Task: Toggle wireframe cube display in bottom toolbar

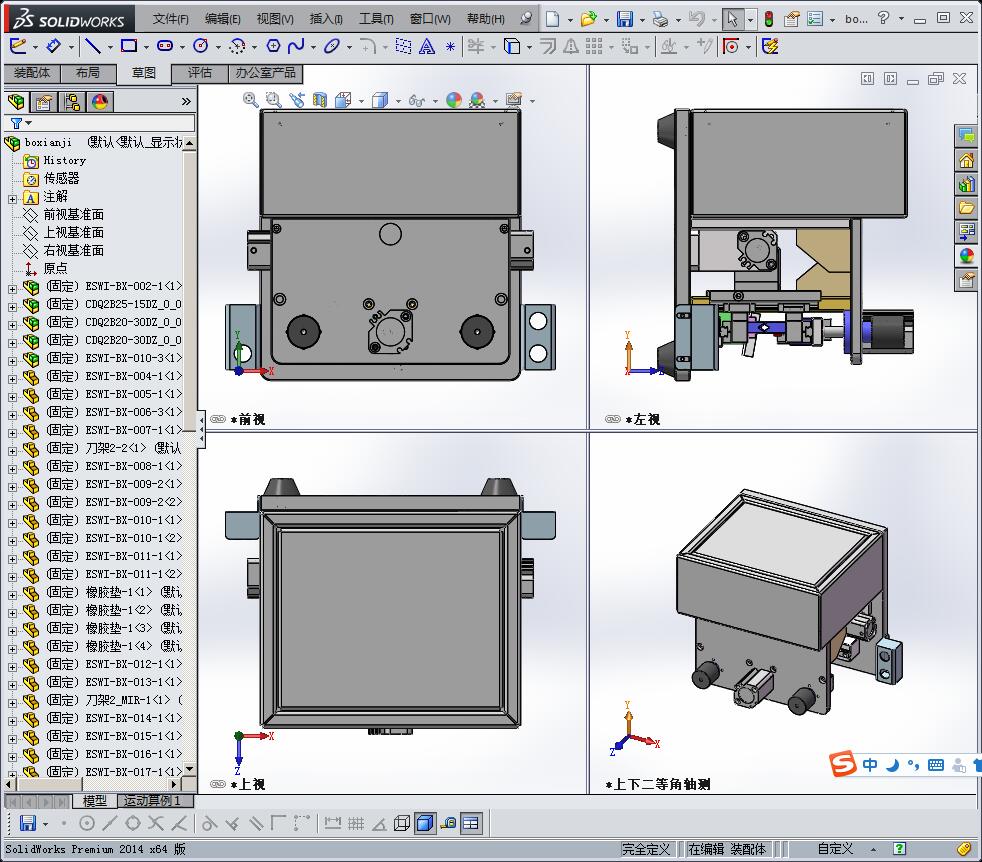Action: point(402,823)
